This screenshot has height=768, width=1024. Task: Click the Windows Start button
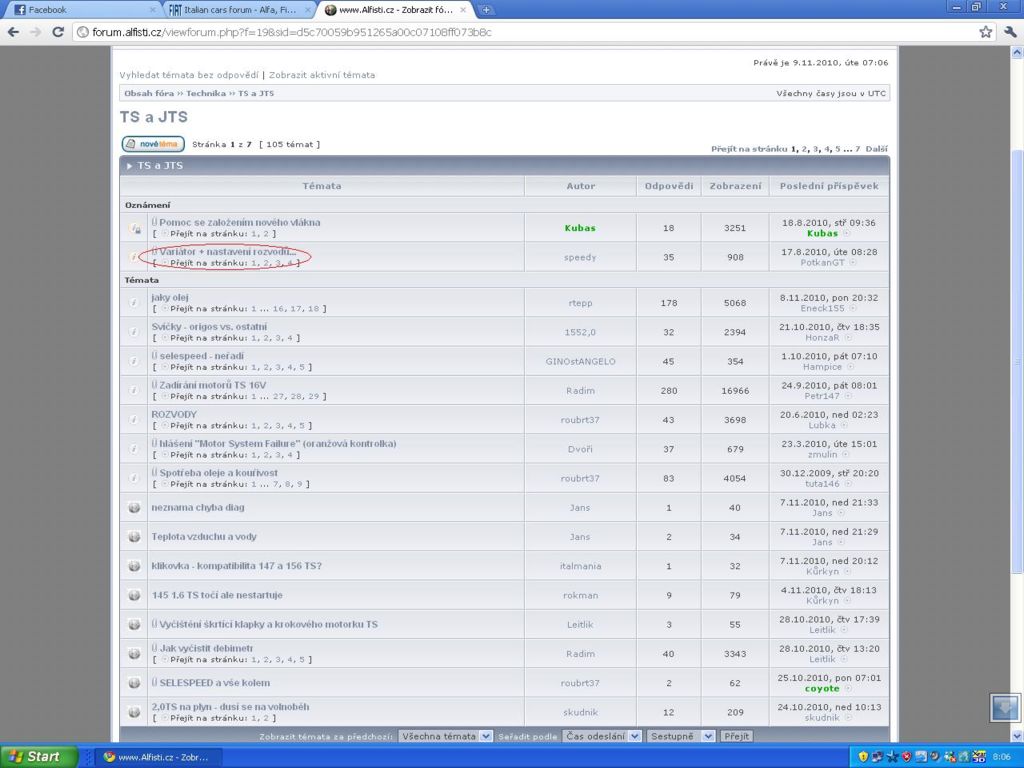coord(38,757)
